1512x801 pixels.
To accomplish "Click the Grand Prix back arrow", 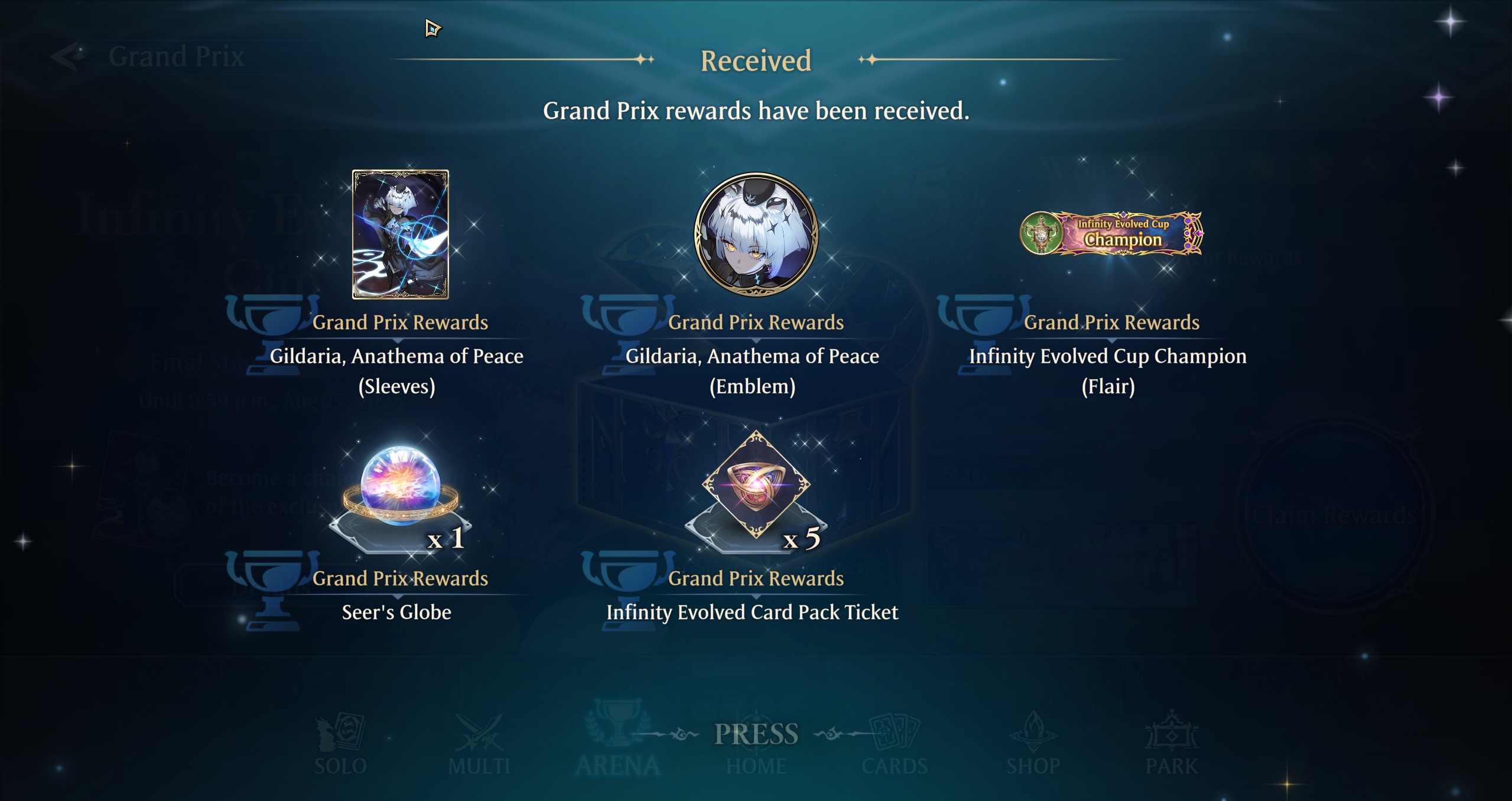I will point(68,57).
